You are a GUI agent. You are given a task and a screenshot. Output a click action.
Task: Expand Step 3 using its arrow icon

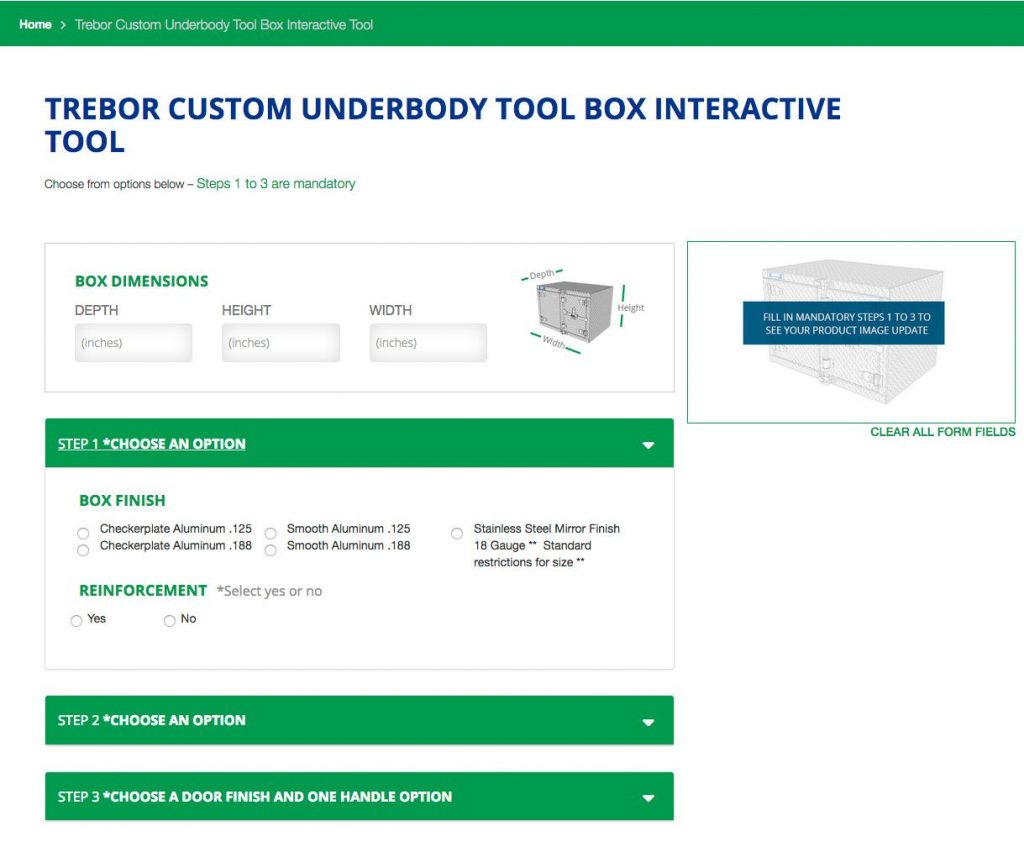point(648,798)
